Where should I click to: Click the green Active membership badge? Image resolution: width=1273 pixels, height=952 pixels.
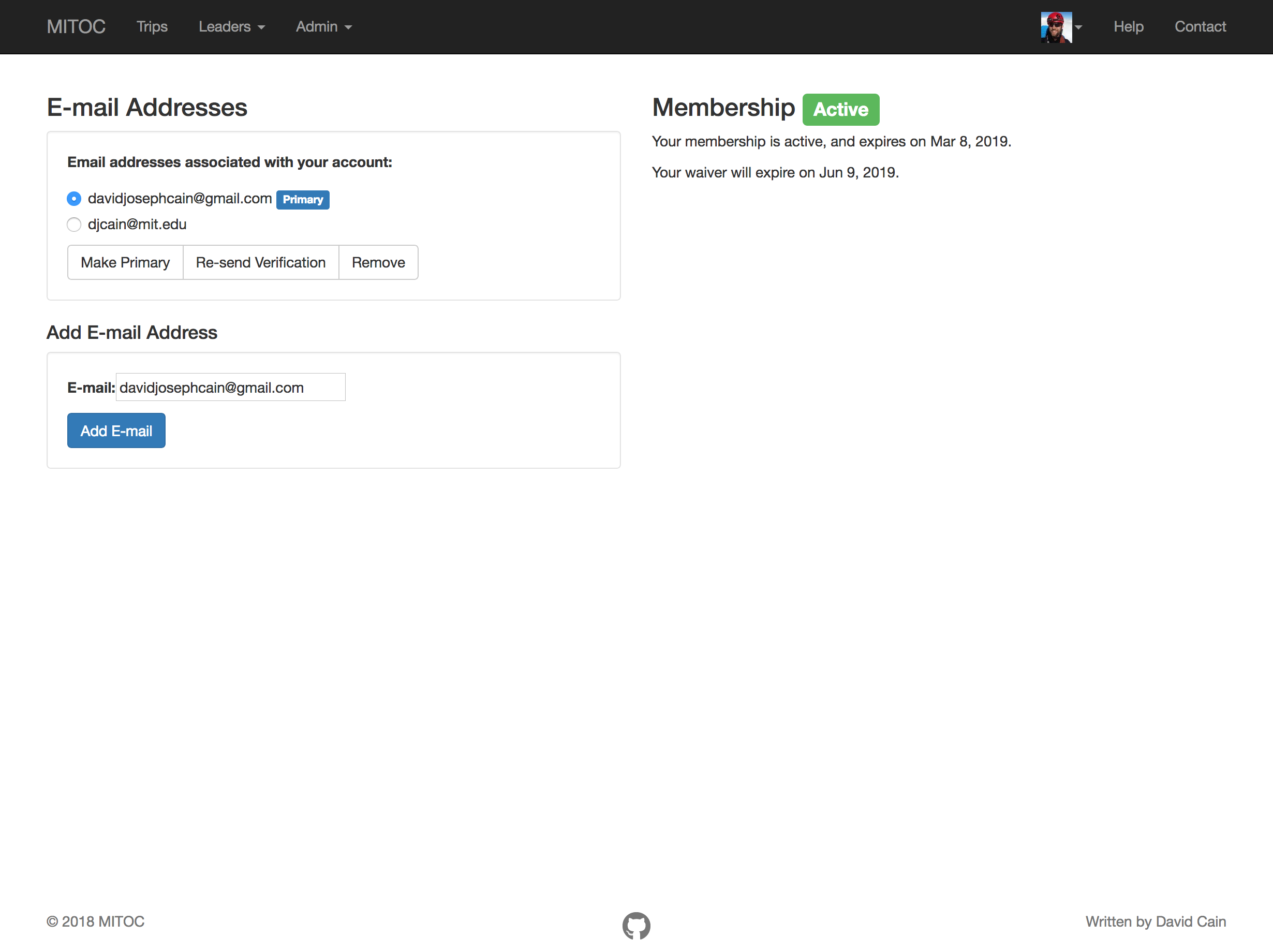coord(840,109)
